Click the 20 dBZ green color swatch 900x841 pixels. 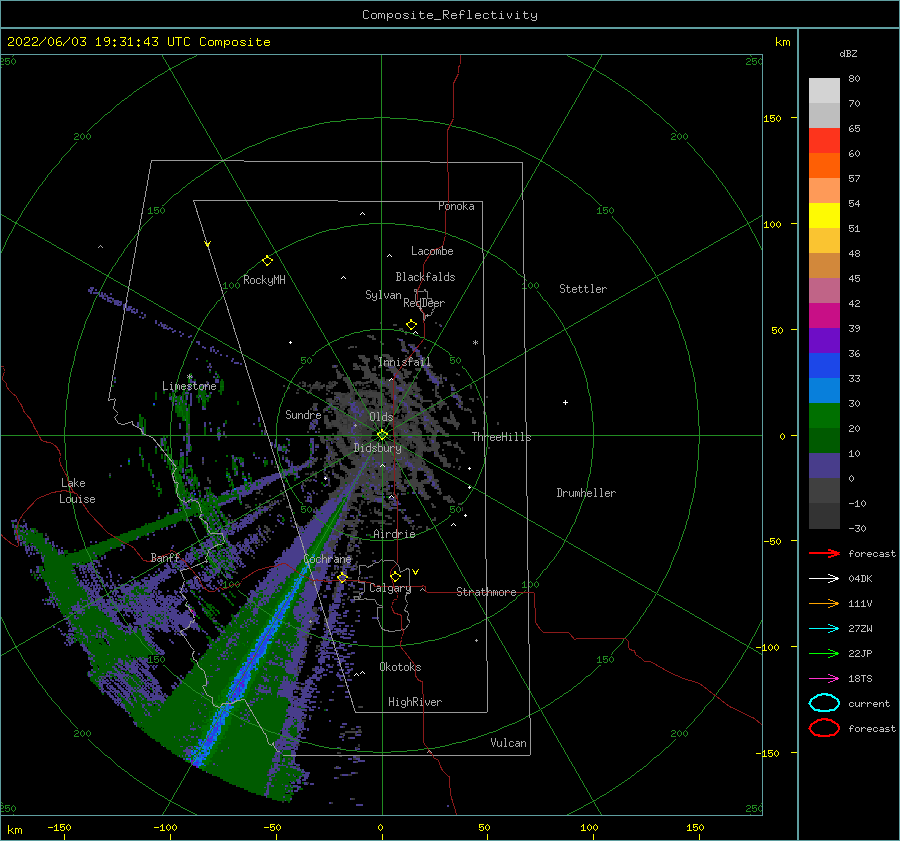(x=824, y=416)
